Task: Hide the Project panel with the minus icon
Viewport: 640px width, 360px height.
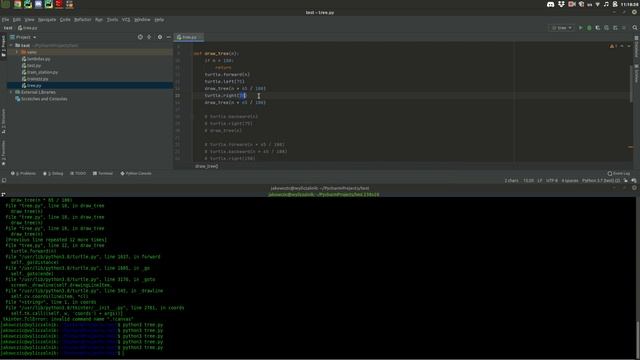Action: tap(169, 37)
